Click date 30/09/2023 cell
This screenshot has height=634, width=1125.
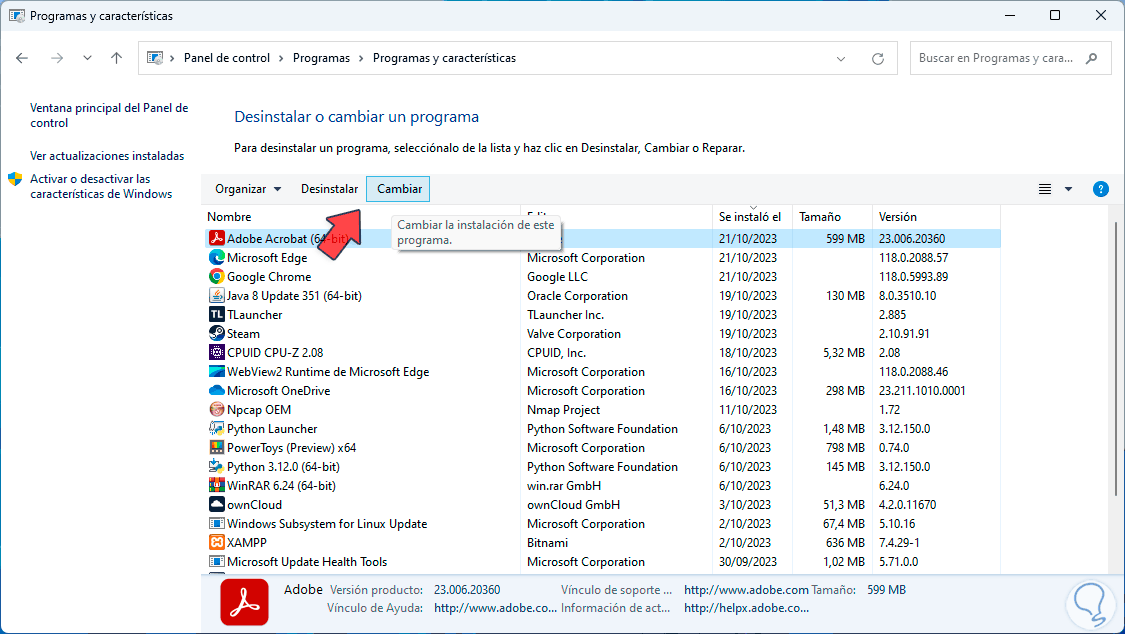748,562
